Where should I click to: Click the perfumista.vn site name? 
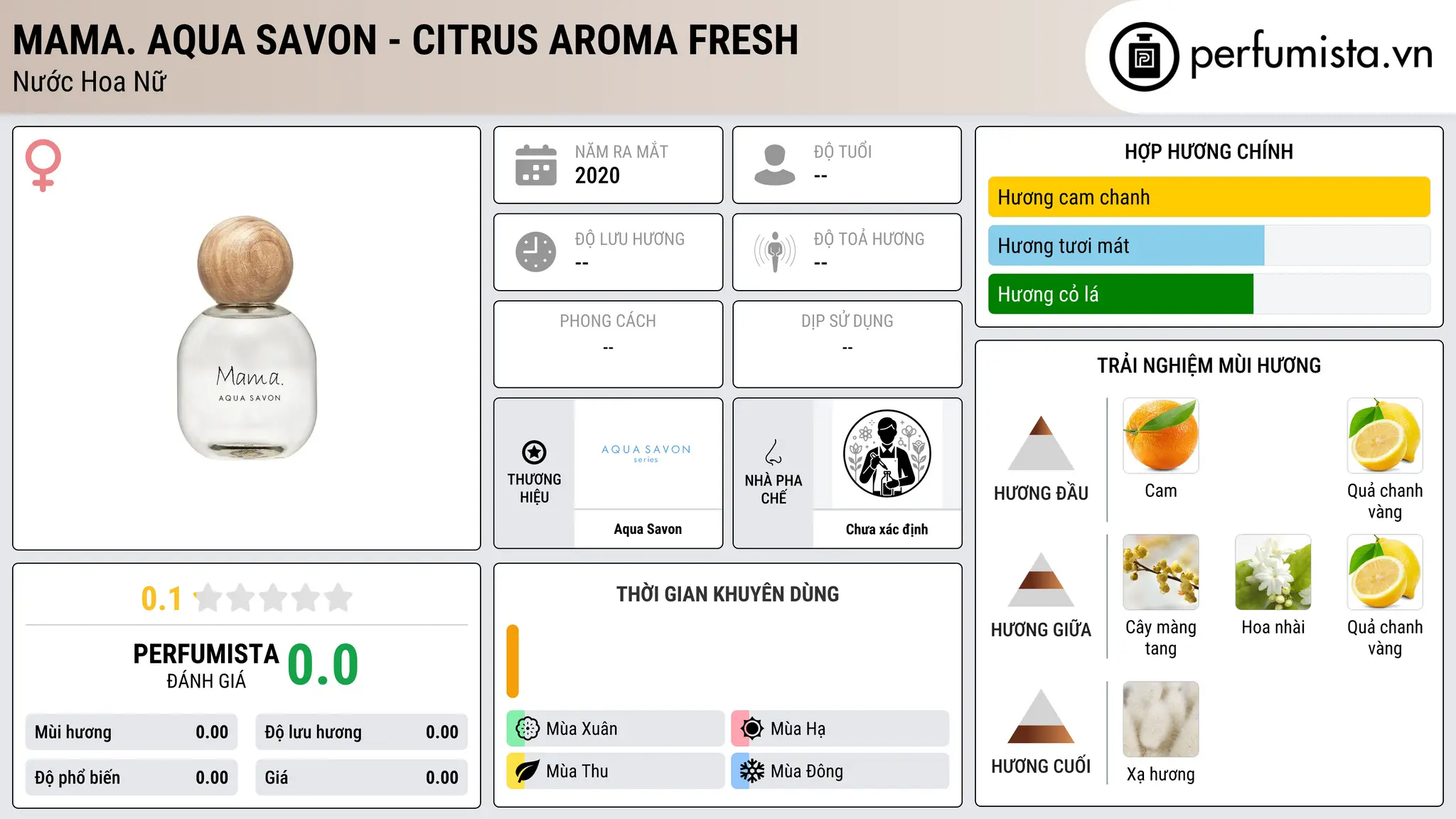(x=1311, y=54)
